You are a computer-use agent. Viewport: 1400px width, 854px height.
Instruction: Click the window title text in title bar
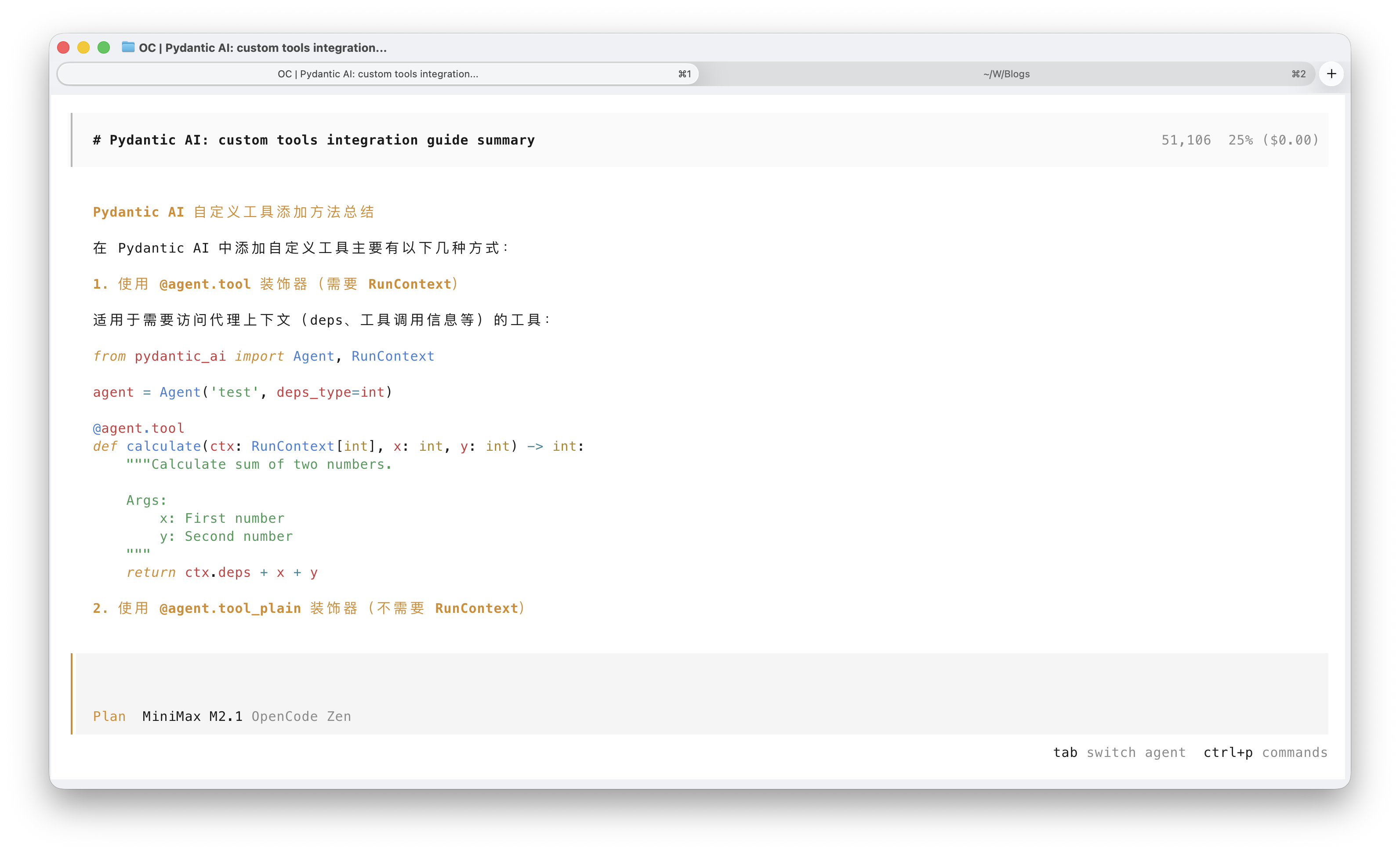pos(262,48)
